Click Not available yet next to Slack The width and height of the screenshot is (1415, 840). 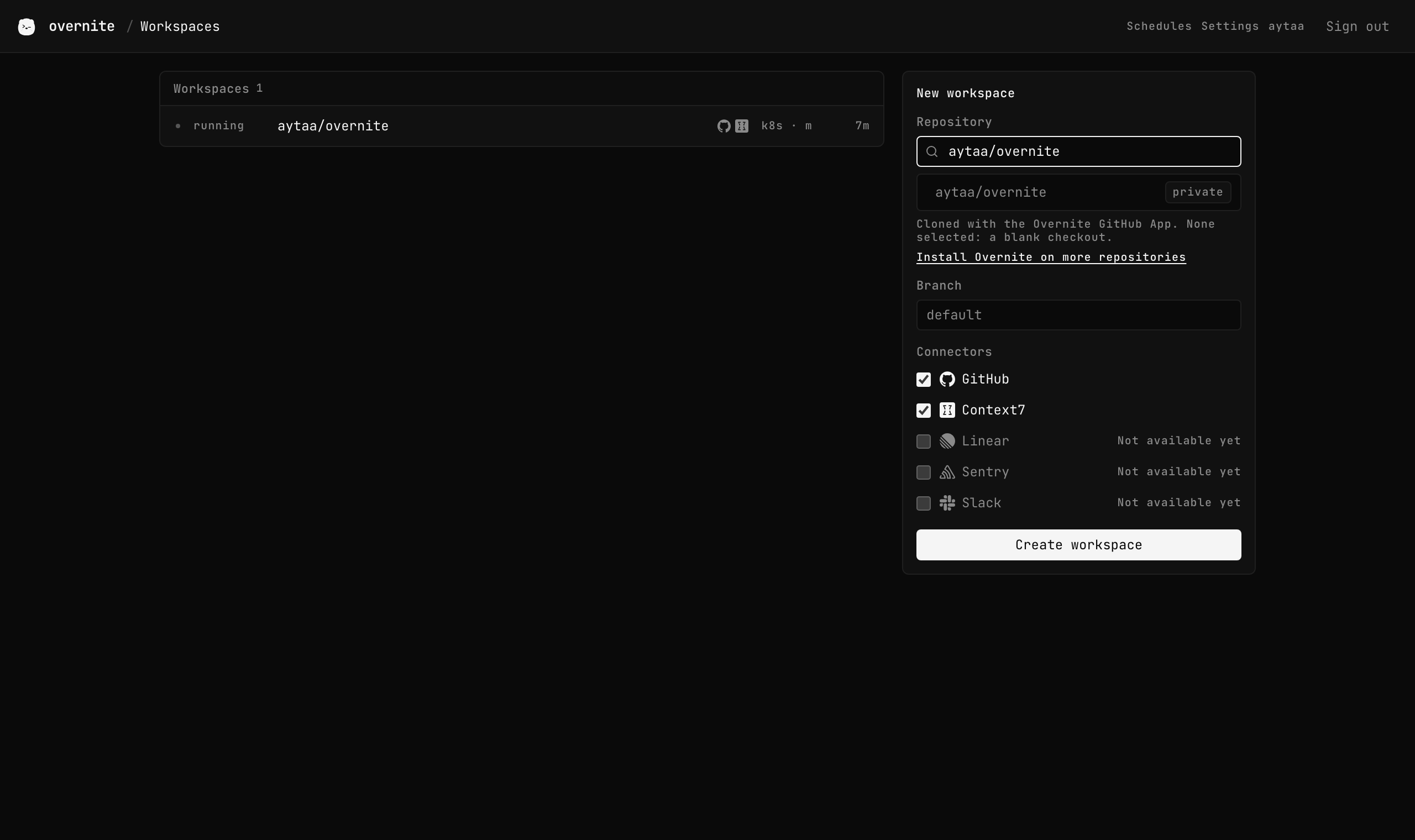1178,503
